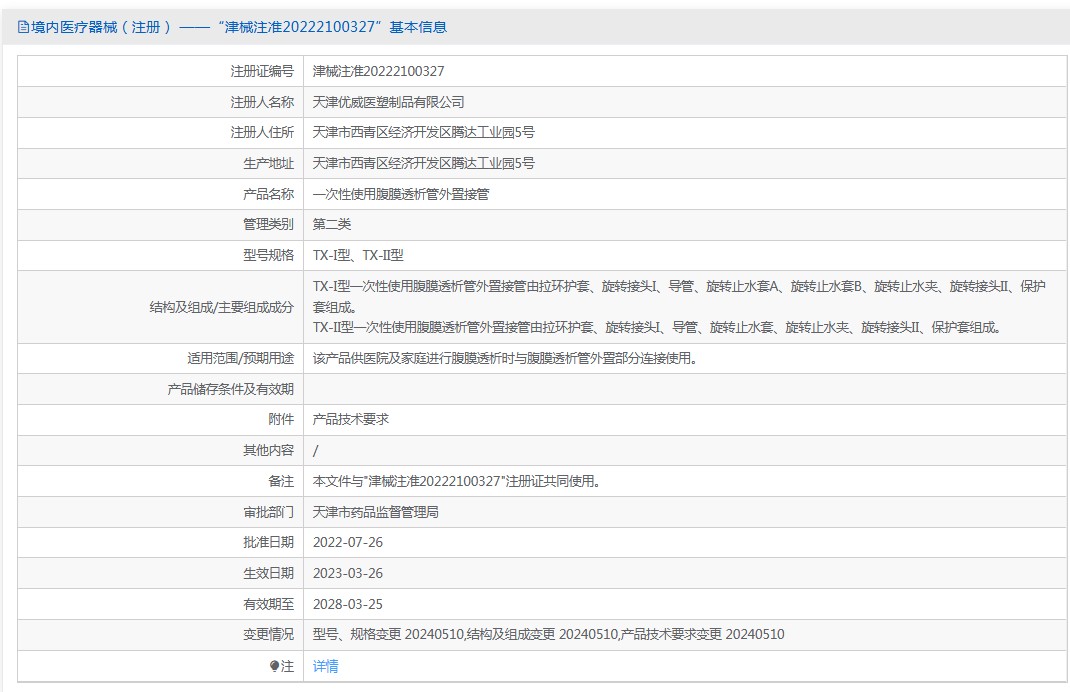The image size is (1070, 692).
Task: Select the company name 天津优威医塑制品有限公司
Action: (x=388, y=102)
